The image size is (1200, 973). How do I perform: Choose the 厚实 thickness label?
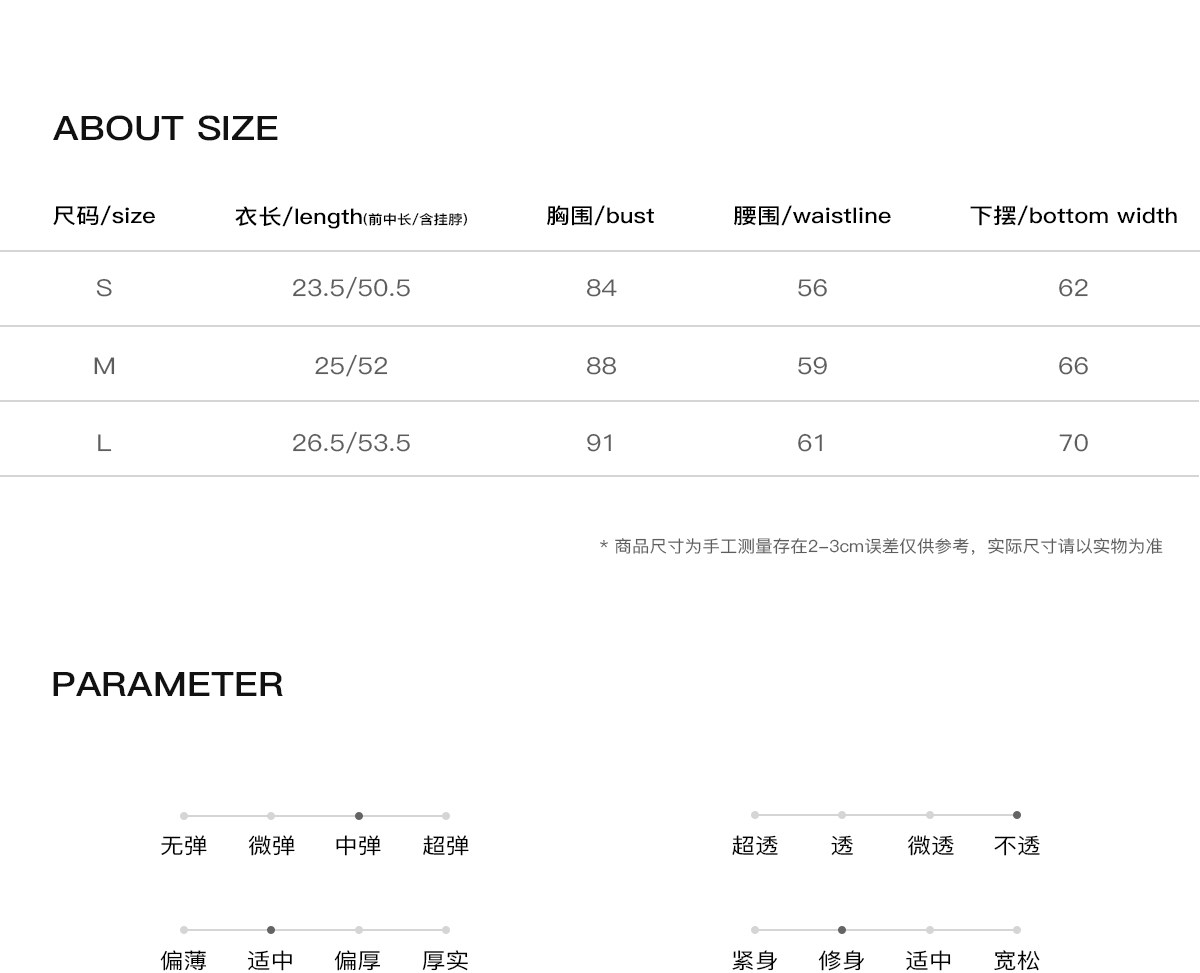pos(445,961)
